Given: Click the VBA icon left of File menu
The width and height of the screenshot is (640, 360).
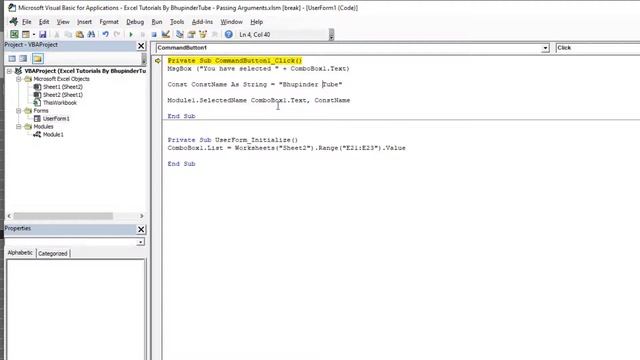Looking at the screenshot, I should coord(13,22).
